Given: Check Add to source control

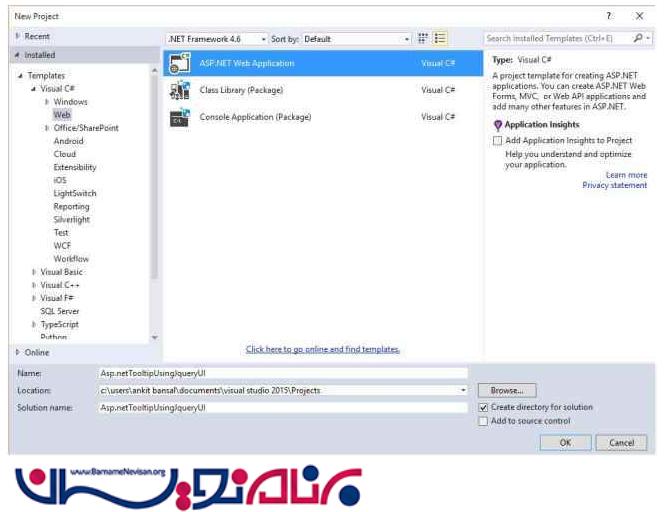Looking at the screenshot, I should pos(483,421).
